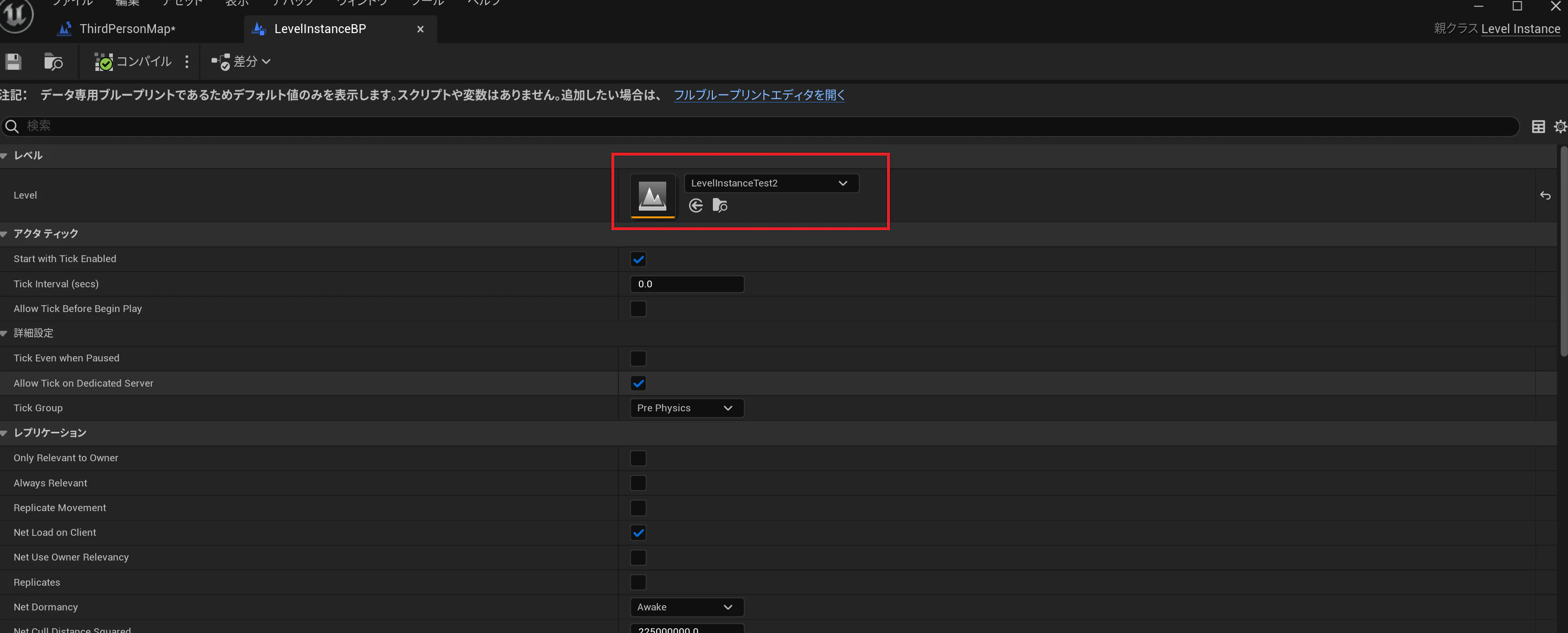Toggle Allow Tick on Dedicated Server
Image resolution: width=1568 pixels, height=633 pixels.
(638, 383)
